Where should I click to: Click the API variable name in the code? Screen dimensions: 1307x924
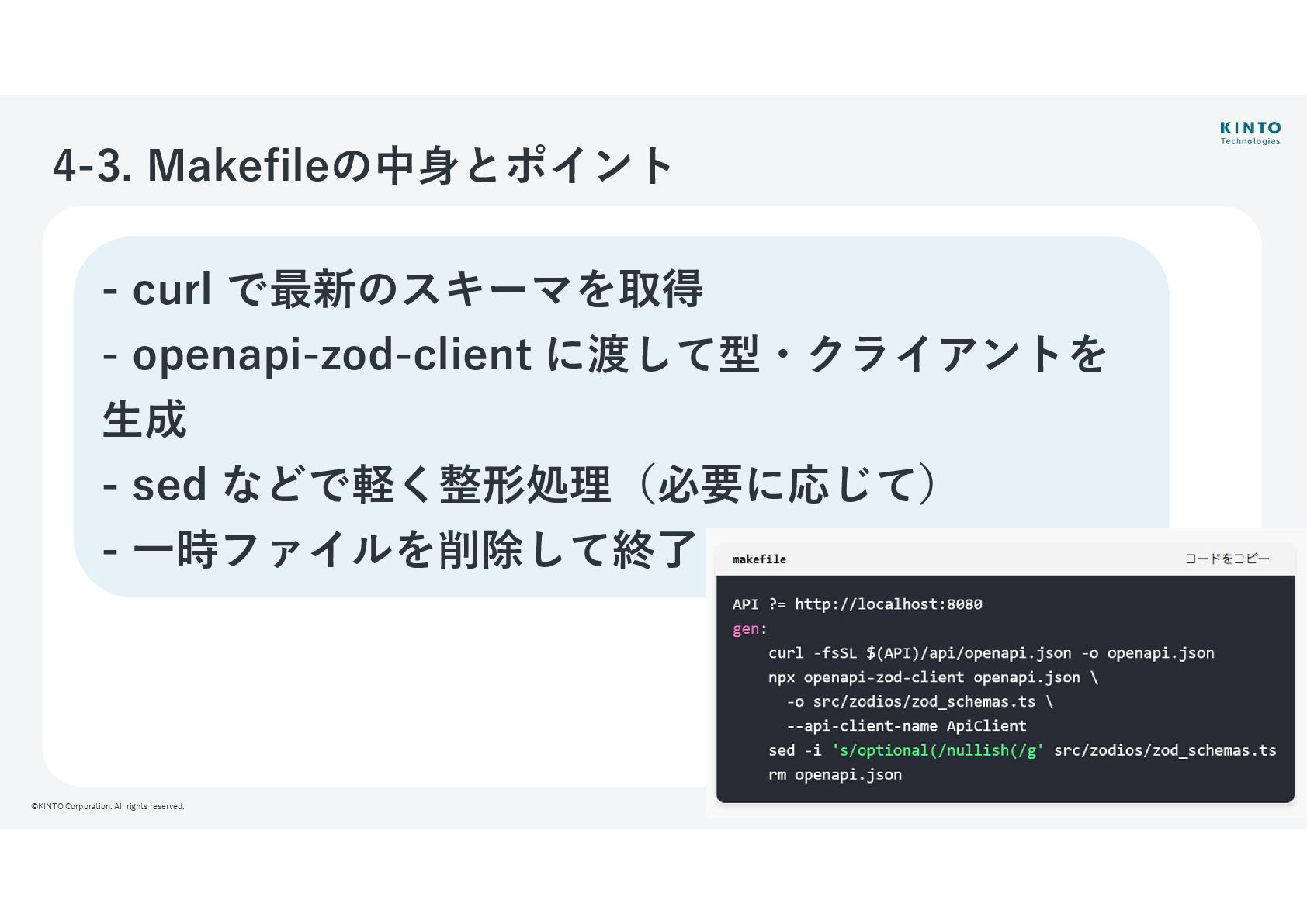pyautogui.click(x=745, y=604)
